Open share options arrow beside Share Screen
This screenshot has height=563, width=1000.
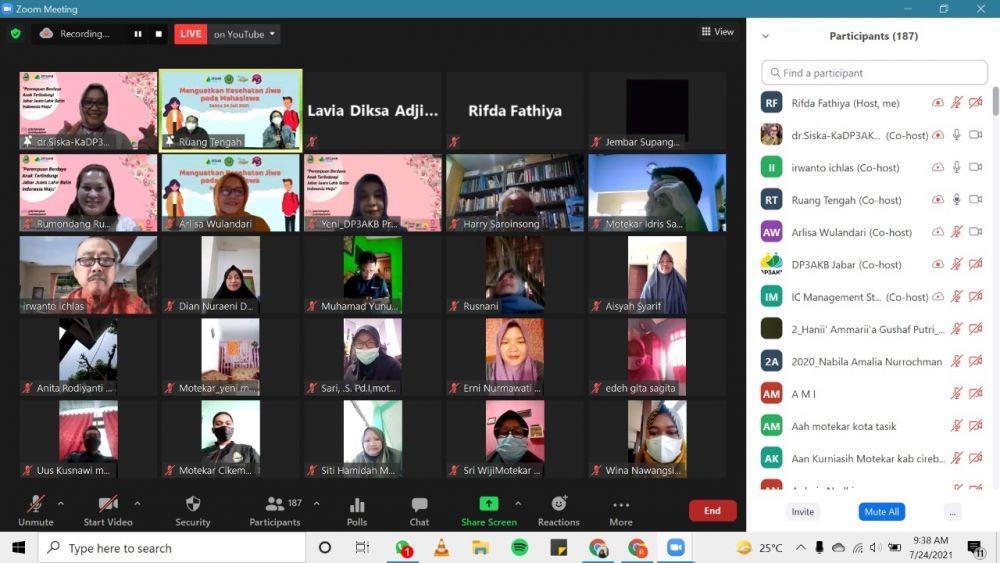click(518, 504)
